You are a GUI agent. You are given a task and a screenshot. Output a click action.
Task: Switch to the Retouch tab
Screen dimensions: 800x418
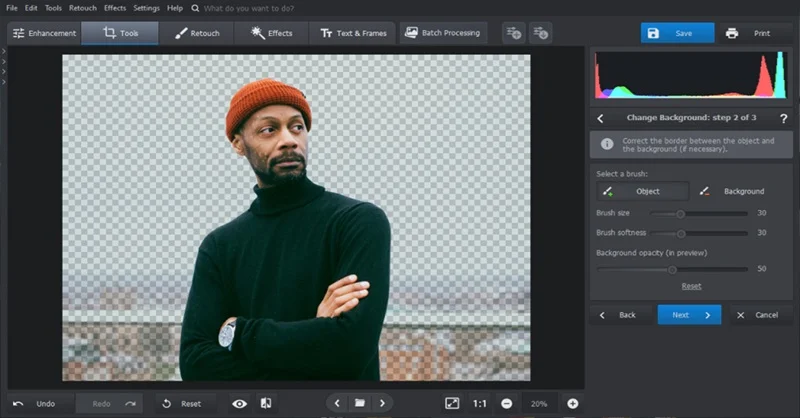(197, 33)
